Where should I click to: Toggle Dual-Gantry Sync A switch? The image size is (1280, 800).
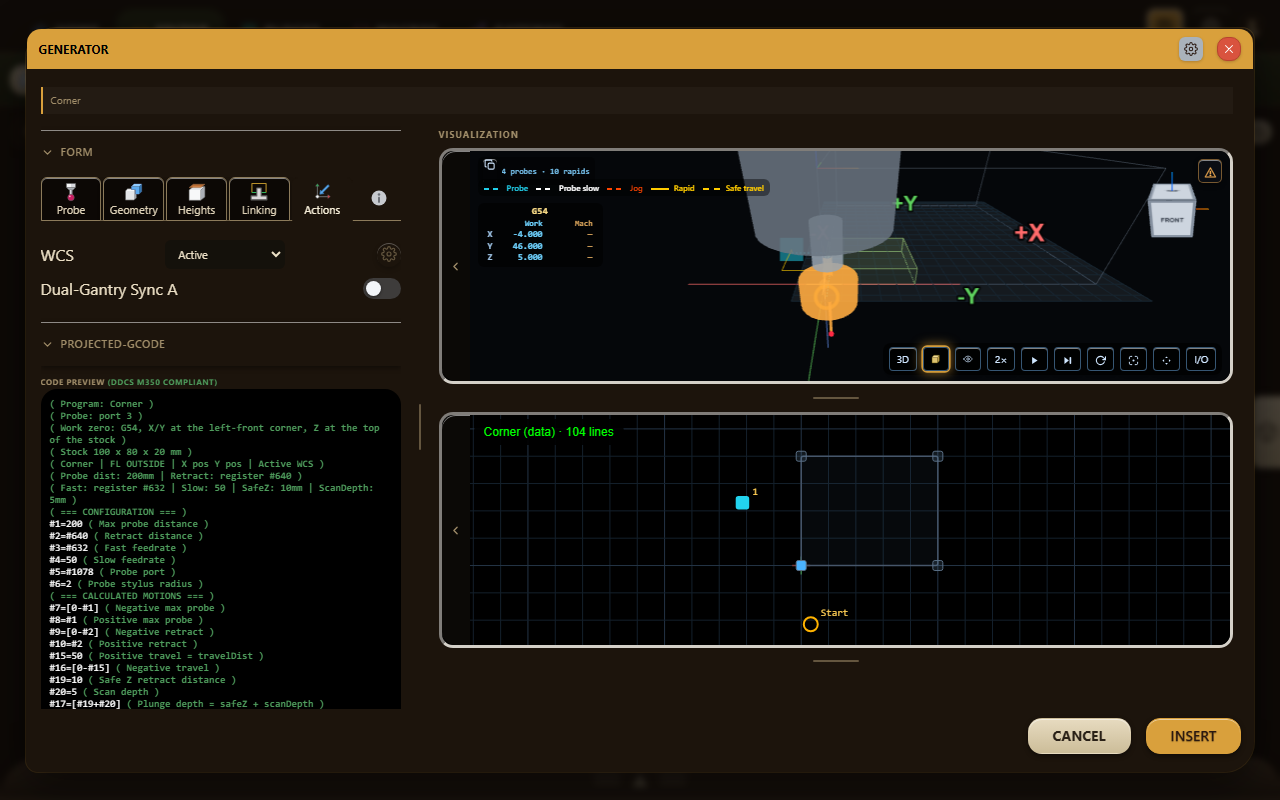[382, 289]
